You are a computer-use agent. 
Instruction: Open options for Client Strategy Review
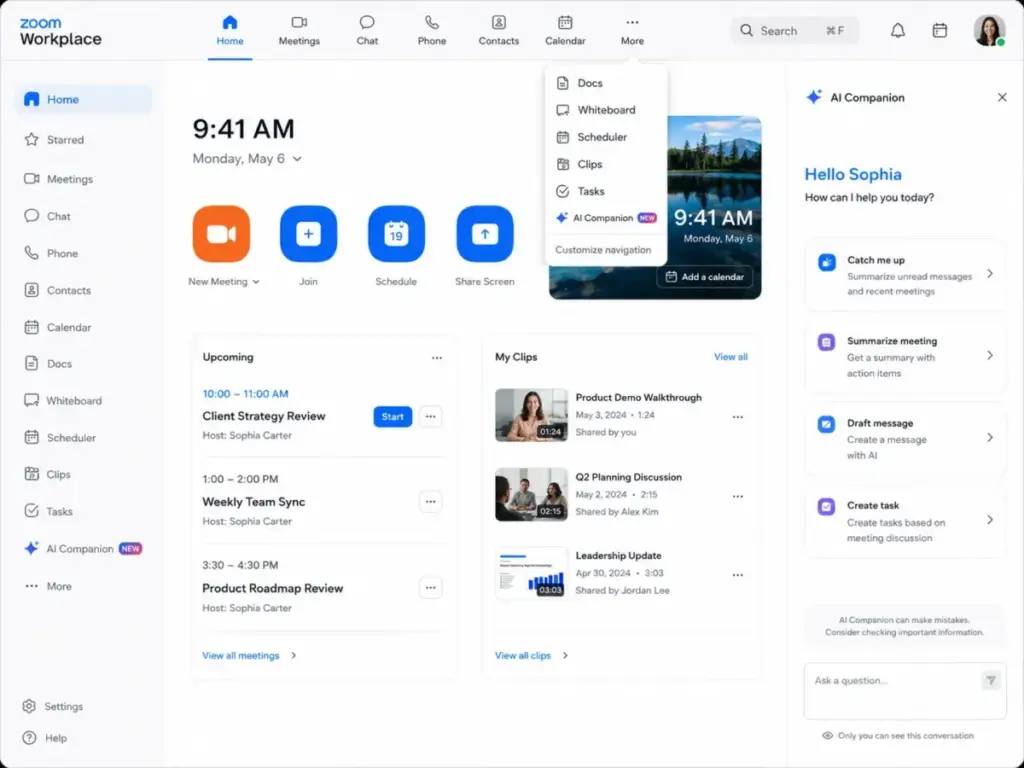430,416
